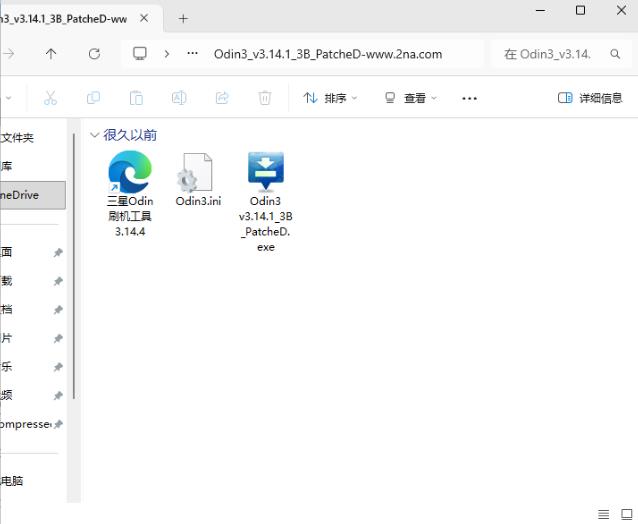The width and height of the screenshot is (638, 524).
Task: Switch to details list view icon
Action: 603,514
